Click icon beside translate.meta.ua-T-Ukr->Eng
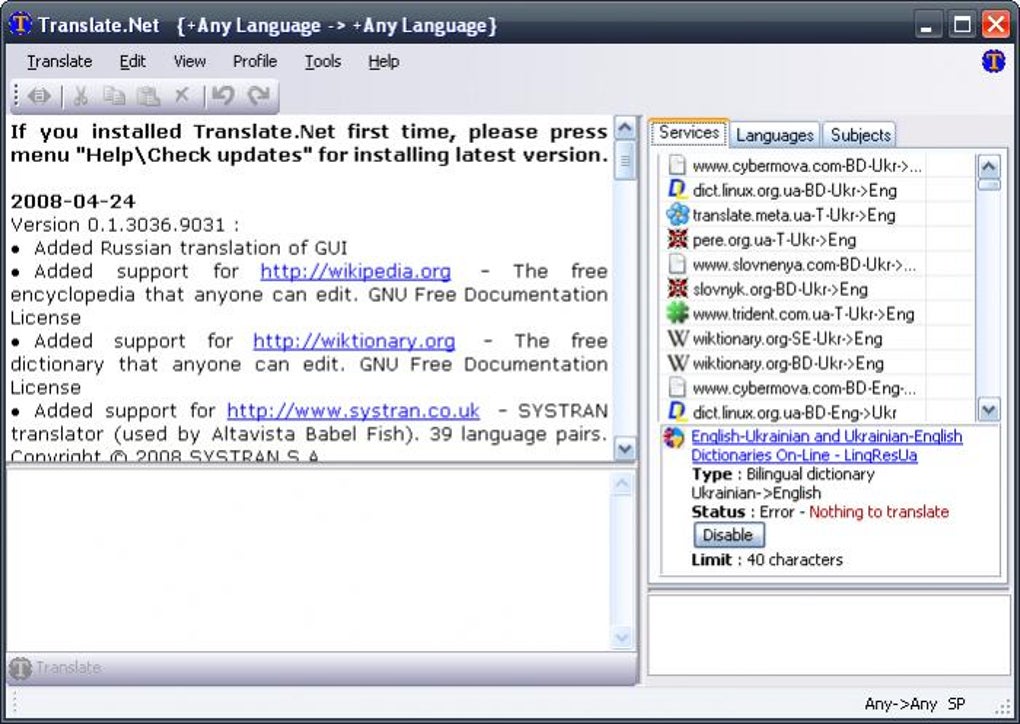Screen dimensions: 1020x724 (677, 215)
